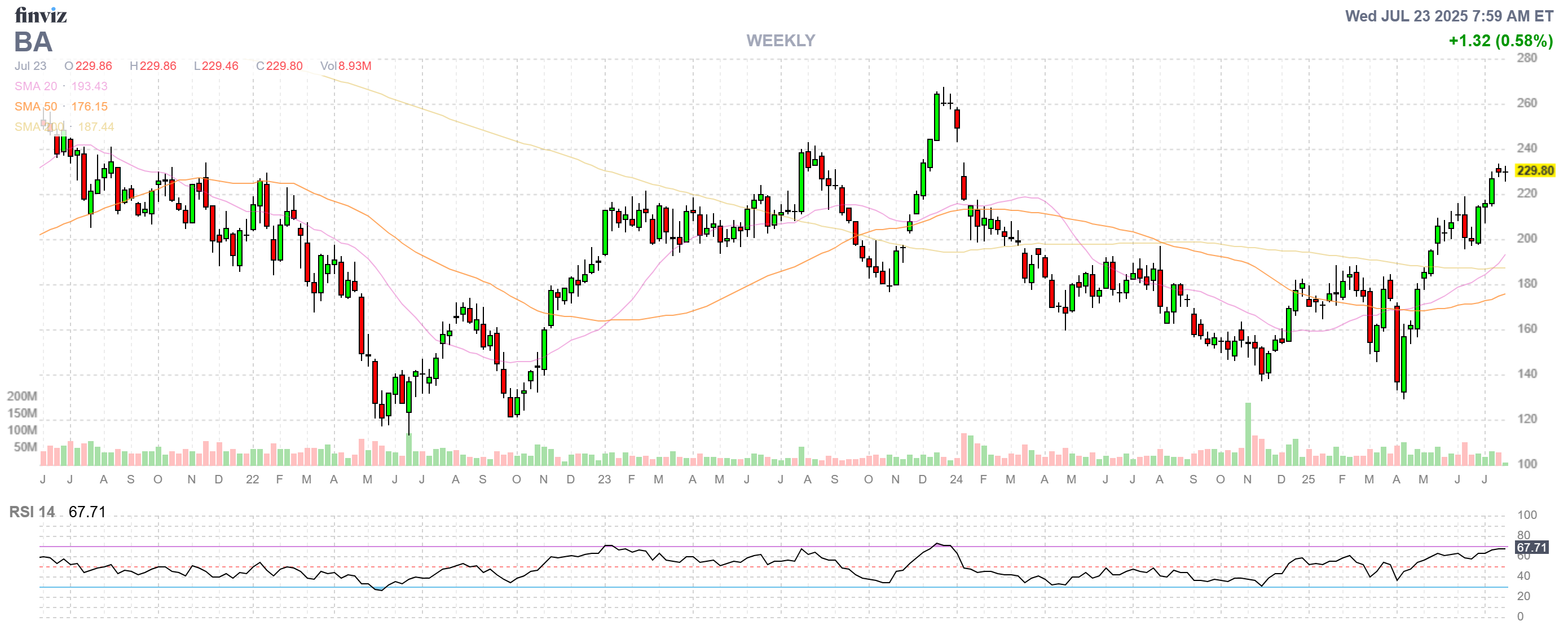Click the yellow 229.80 current price tag
Viewport: 1568px width, 634px height.
click(1535, 170)
